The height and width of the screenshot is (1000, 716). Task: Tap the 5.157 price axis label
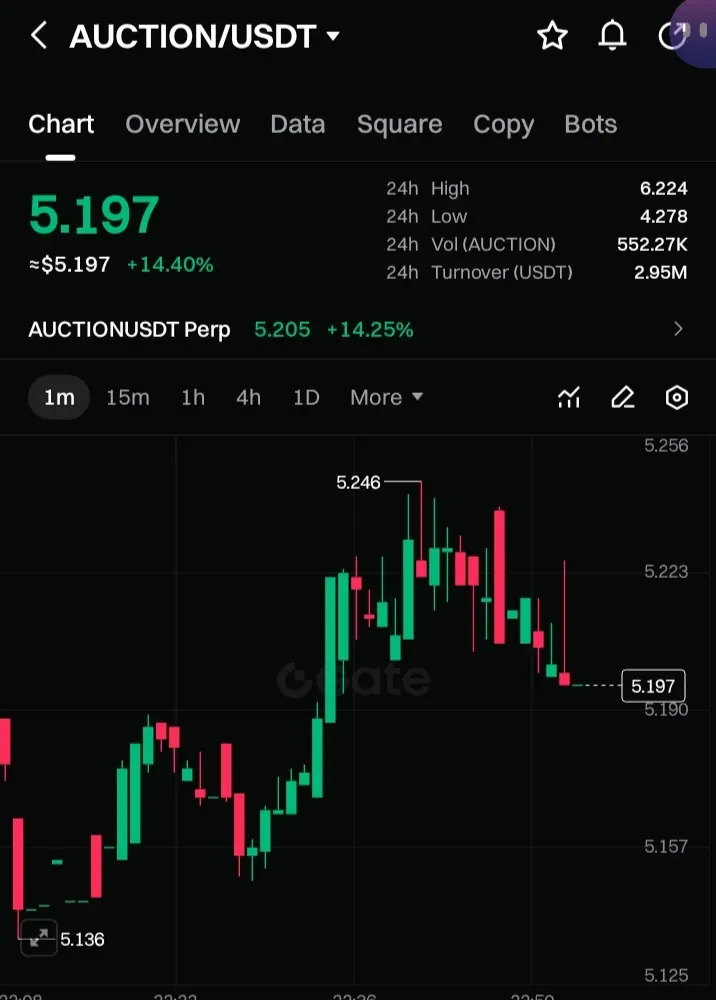pyautogui.click(x=666, y=847)
